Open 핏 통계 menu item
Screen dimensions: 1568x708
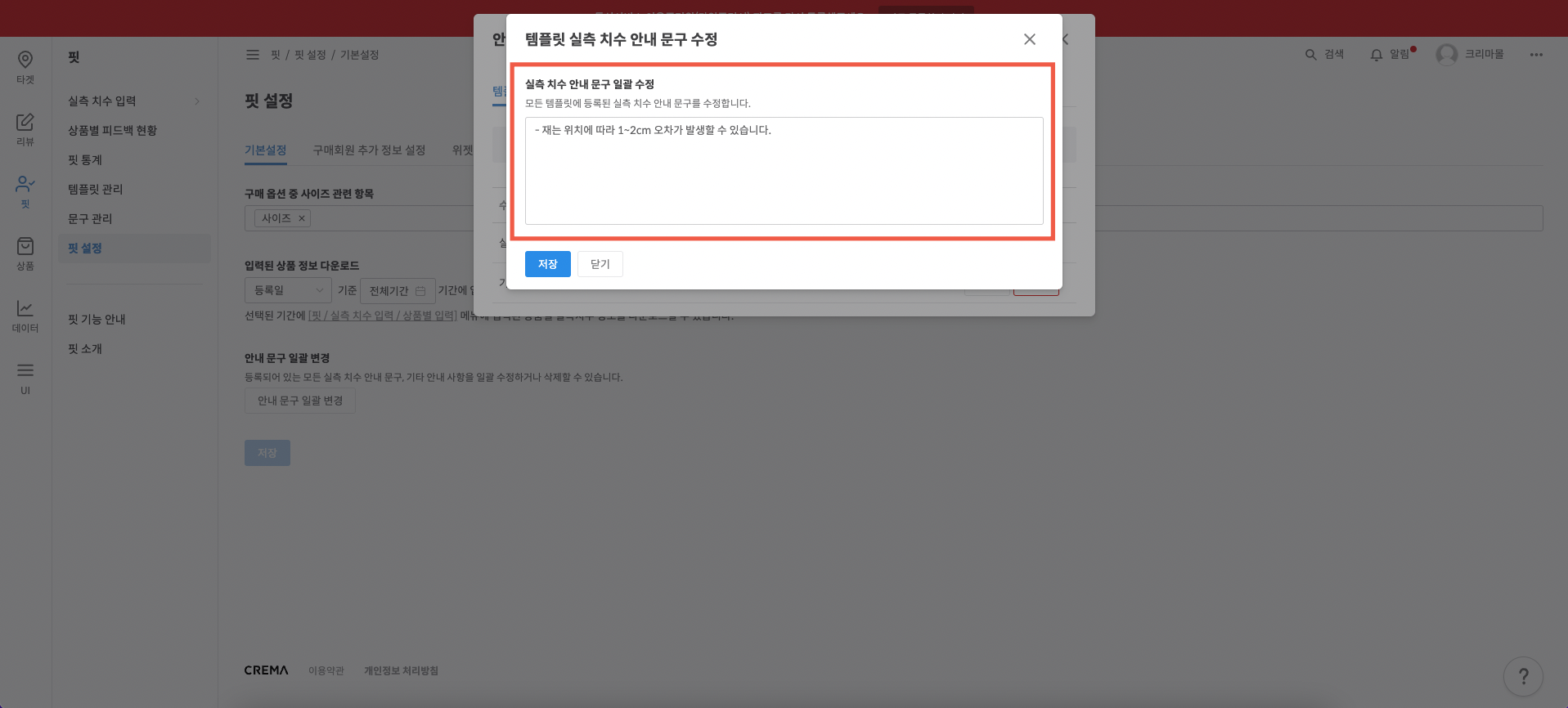tap(85, 160)
